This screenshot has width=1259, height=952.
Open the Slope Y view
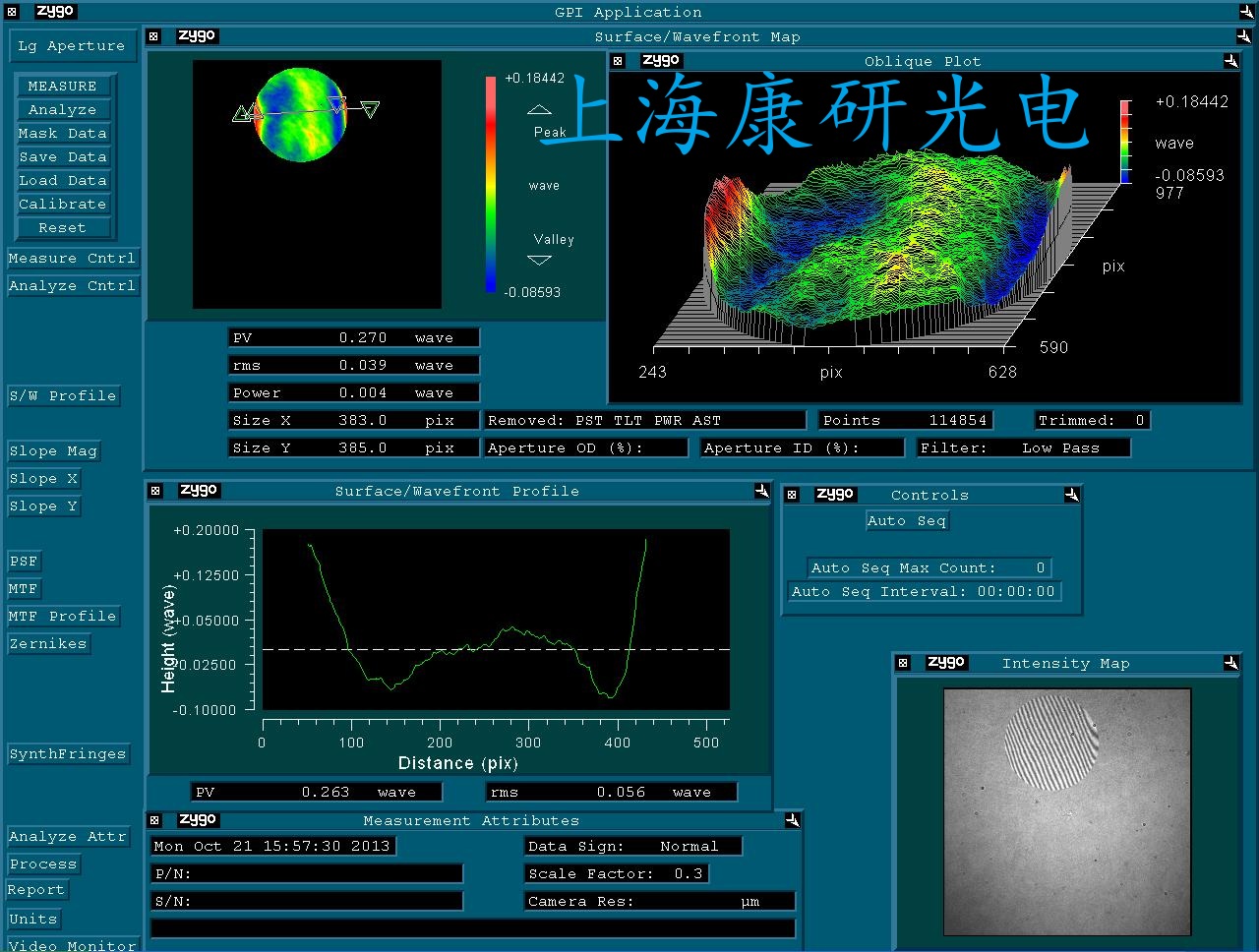pos(43,506)
